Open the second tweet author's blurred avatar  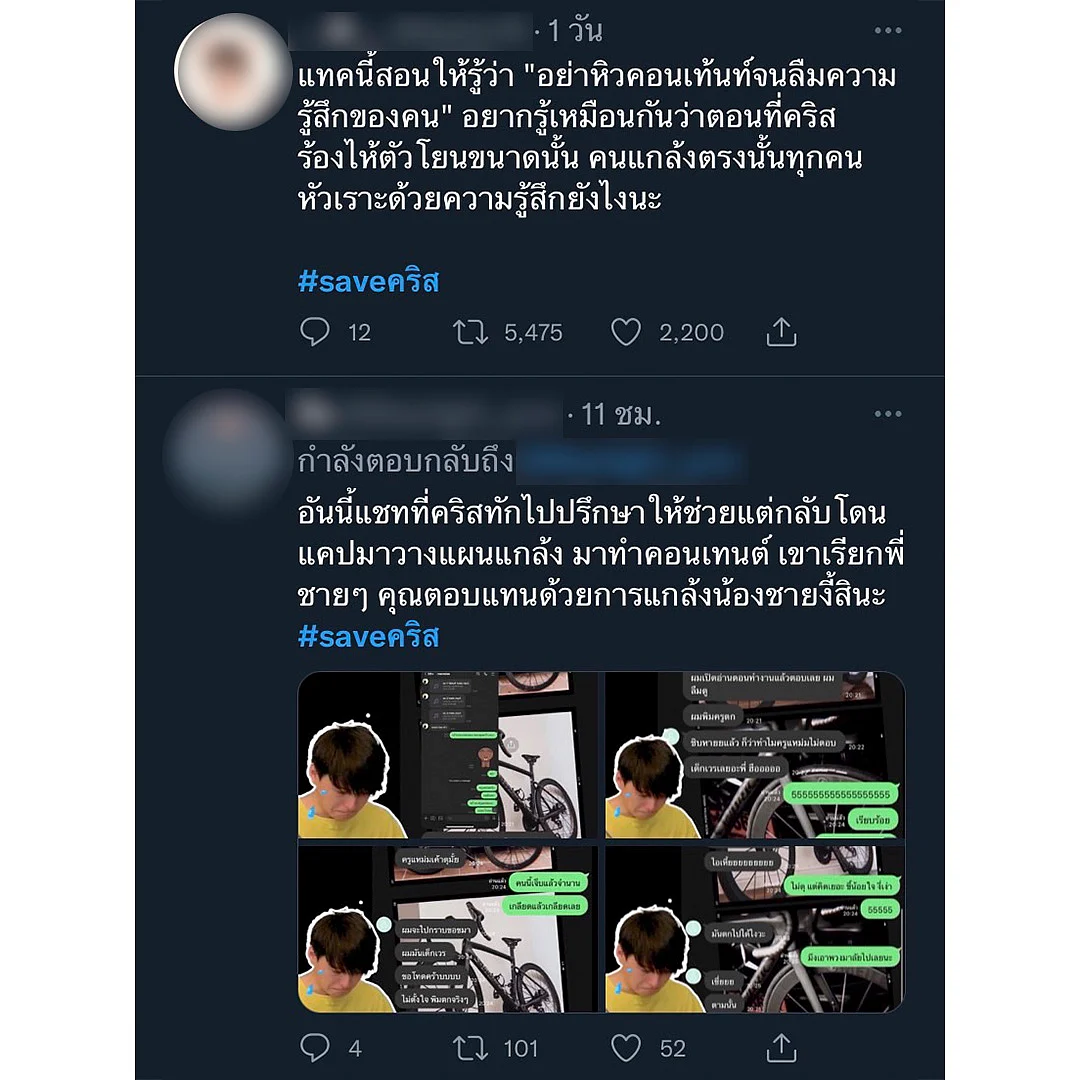coord(227,455)
